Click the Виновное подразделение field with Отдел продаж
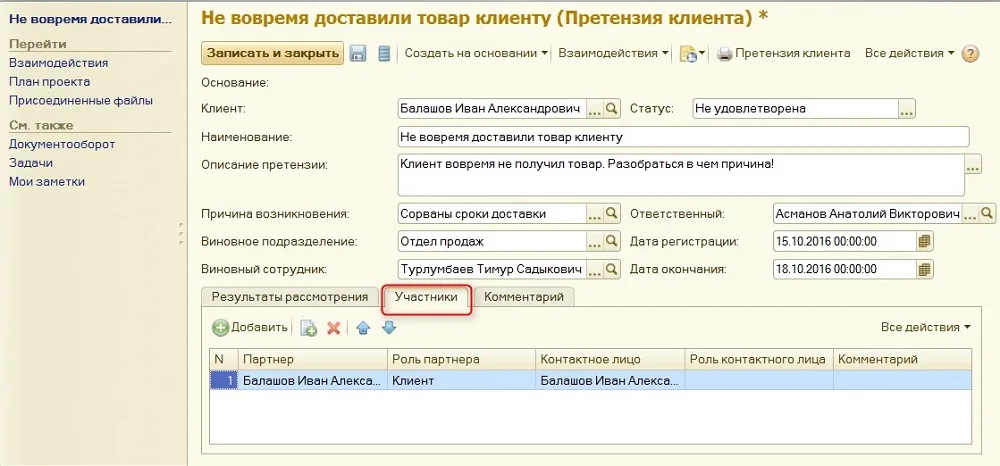The width and height of the screenshot is (1000, 466). tap(491, 242)
